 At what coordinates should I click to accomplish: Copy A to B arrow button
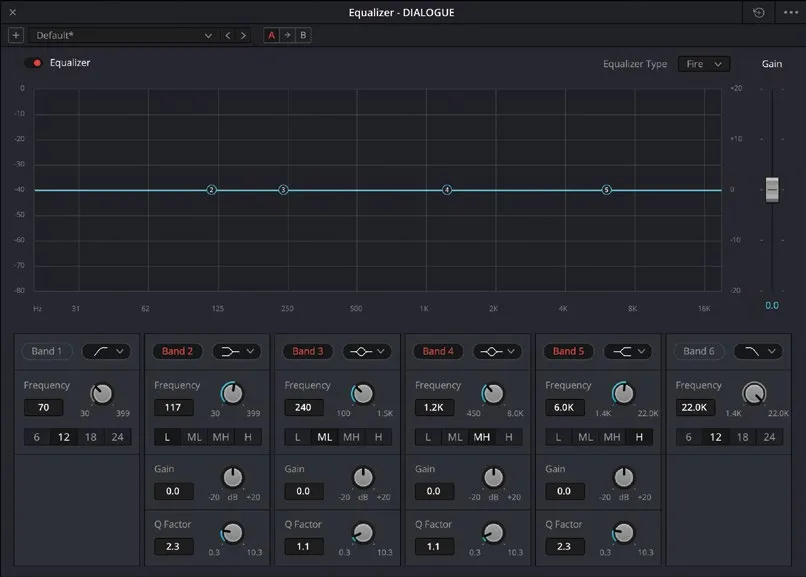(287, 35)
